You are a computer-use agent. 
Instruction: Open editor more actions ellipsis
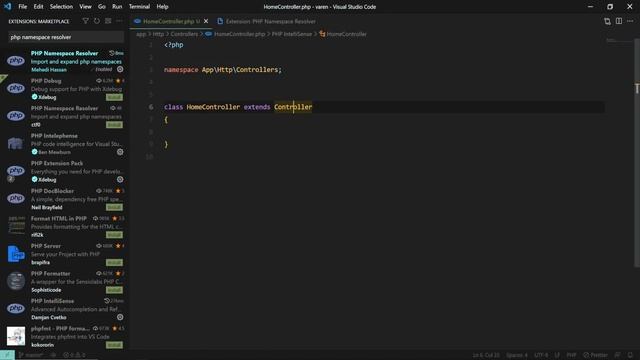point(630,21)
